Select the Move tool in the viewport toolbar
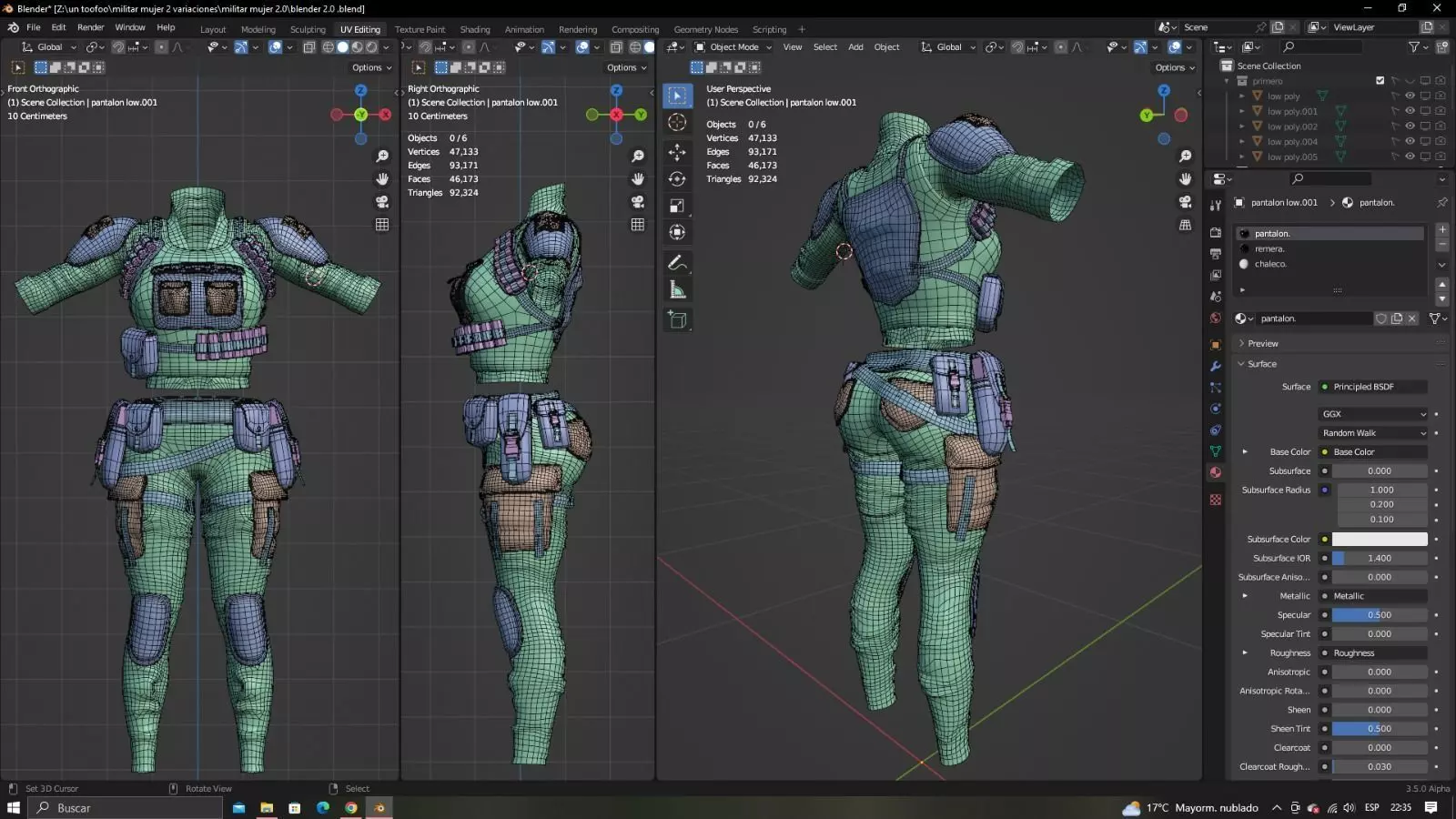Screen dimensions: 1456x819 (x=677, y=152)
